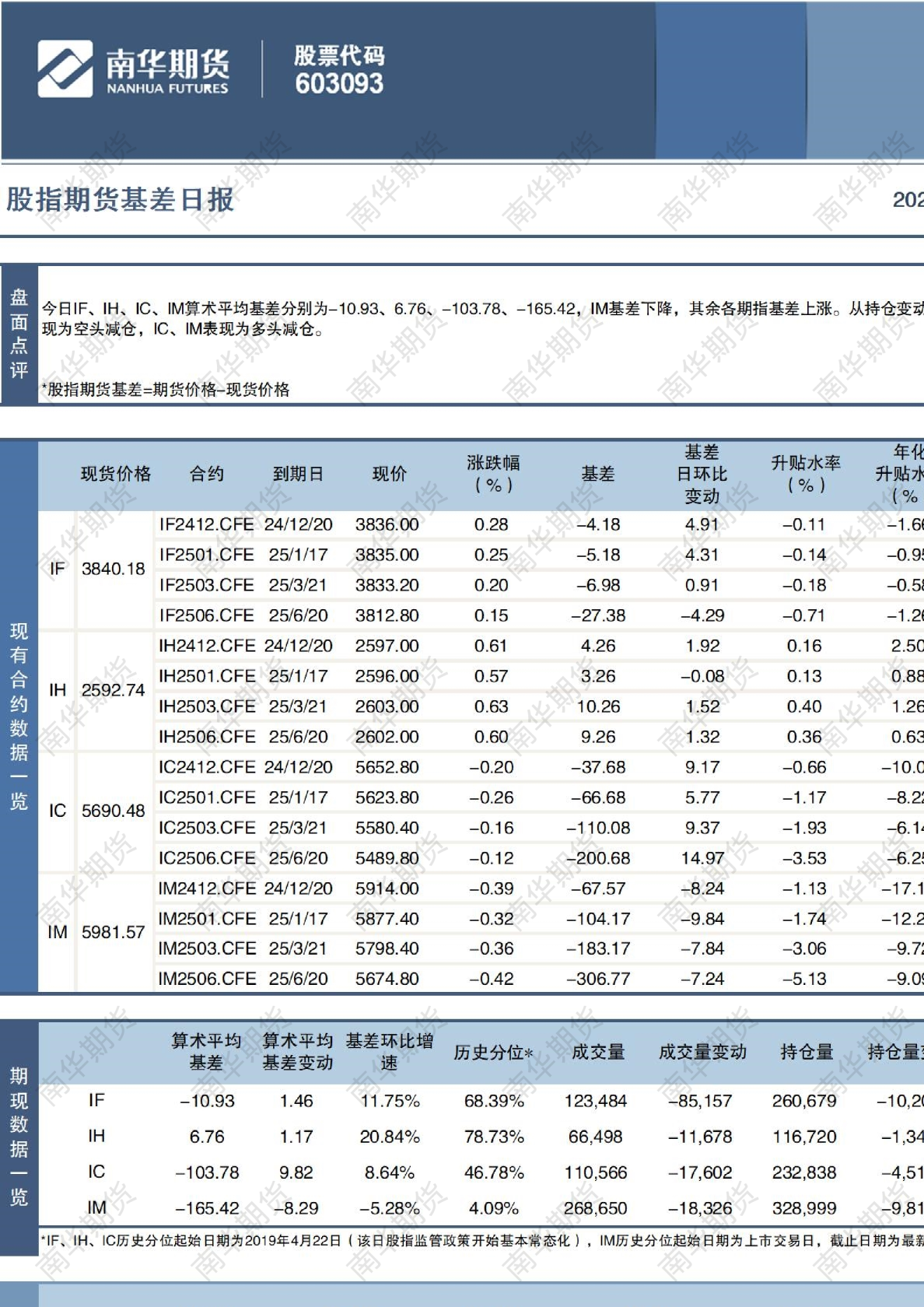Click the IF spot price 3840.18
Viewport: 924px width, 1307px height.
(x=114, y=569)
